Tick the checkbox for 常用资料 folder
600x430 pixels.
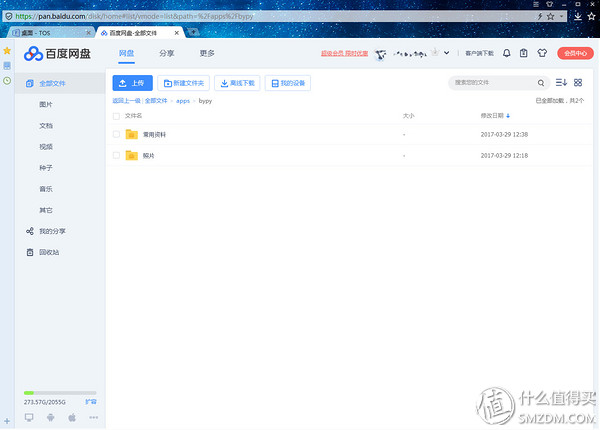click(116, 134)
